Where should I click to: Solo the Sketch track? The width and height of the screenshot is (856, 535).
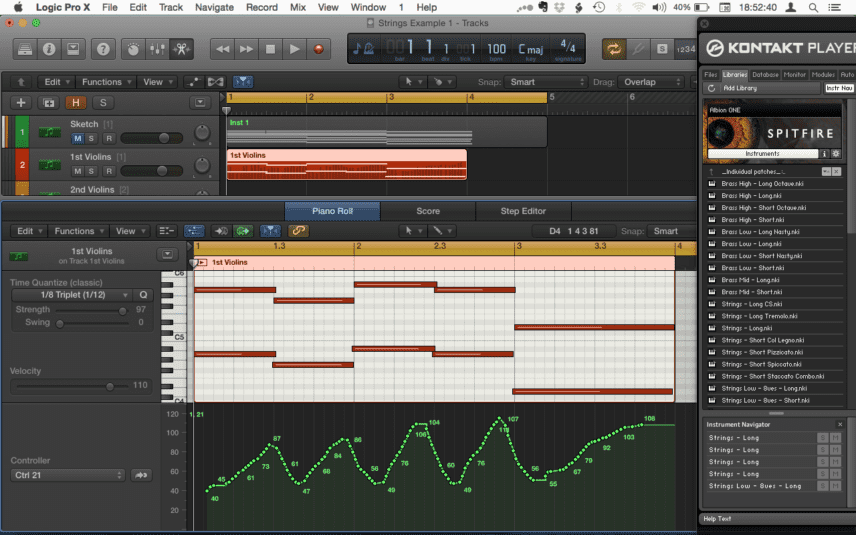[x=91, y=139]
